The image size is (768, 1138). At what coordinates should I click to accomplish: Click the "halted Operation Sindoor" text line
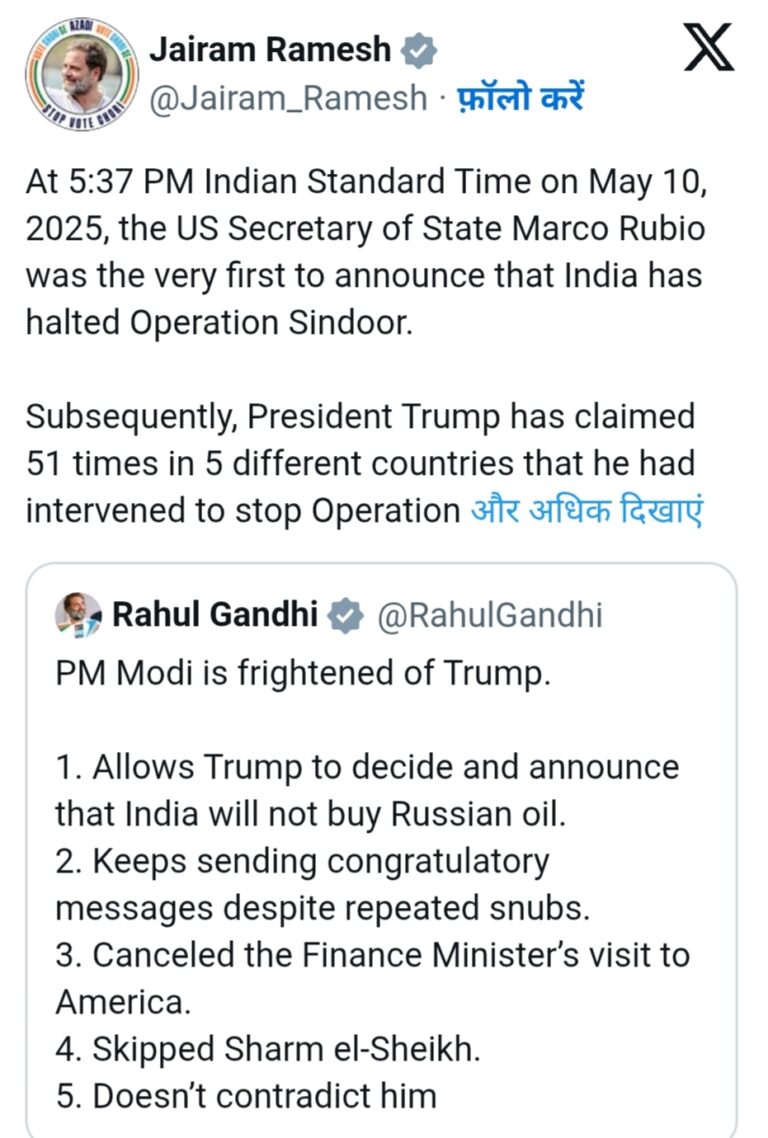(x=218, y=324)
